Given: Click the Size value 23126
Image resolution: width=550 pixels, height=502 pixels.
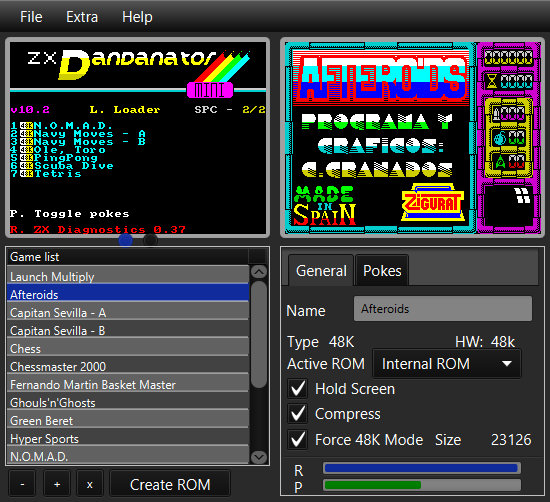Looking at the screenshot, I should click(x=511, y=440).
